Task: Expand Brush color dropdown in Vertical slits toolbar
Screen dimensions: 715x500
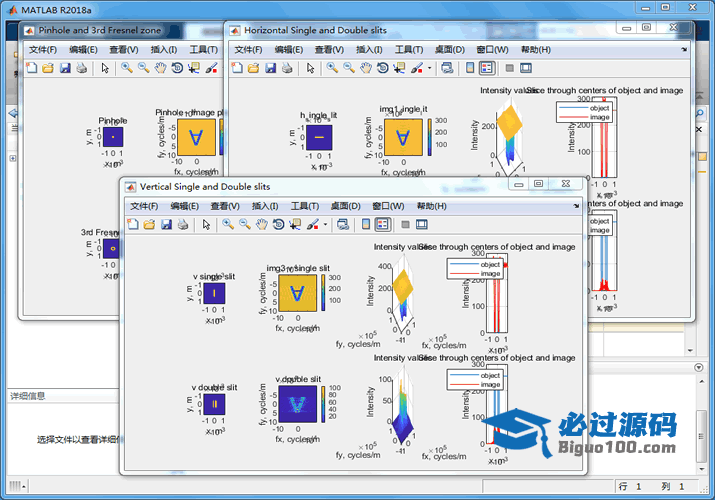Action: (325, 224)
